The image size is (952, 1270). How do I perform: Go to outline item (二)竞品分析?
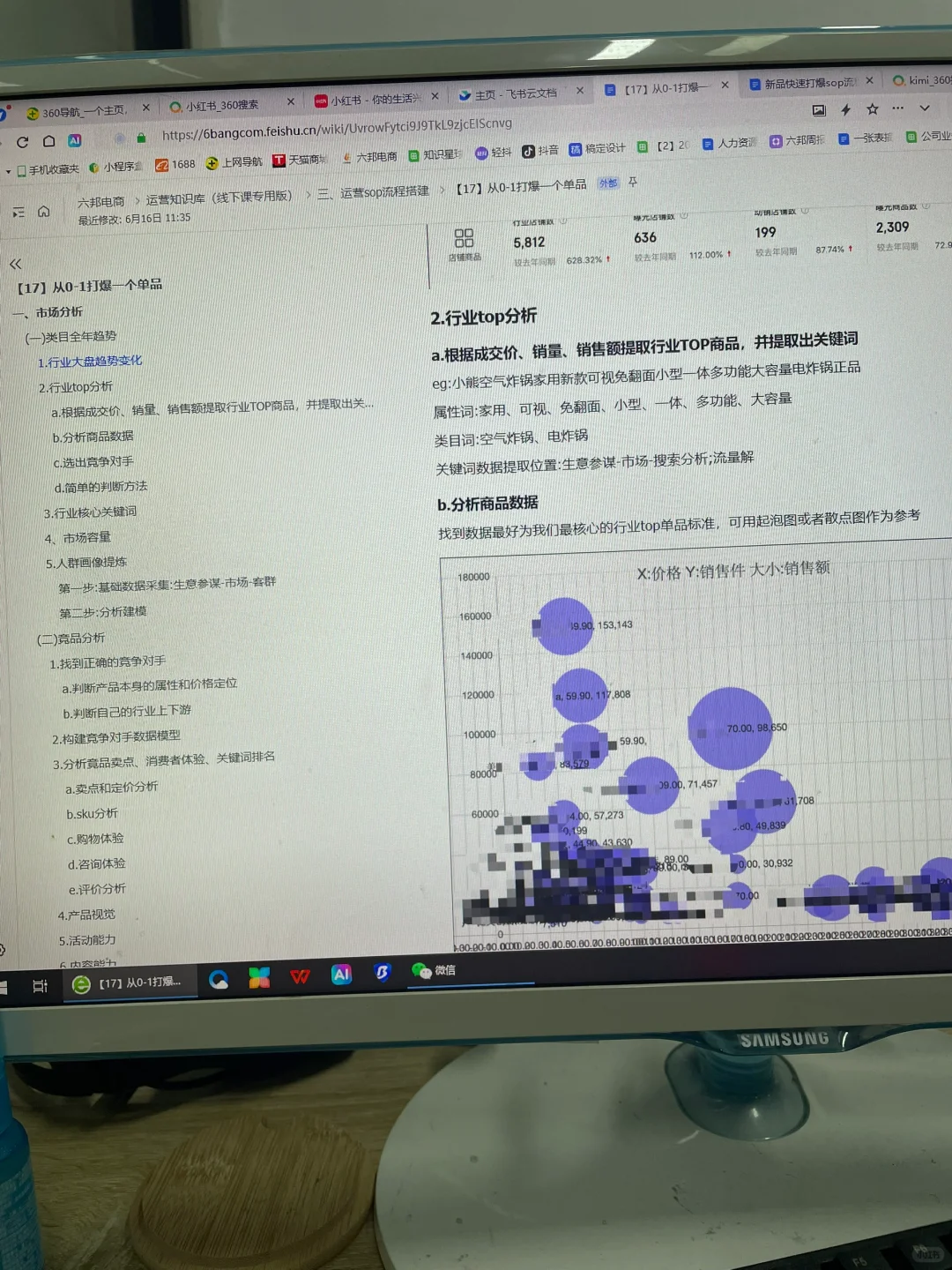click(x=71, y=639)
